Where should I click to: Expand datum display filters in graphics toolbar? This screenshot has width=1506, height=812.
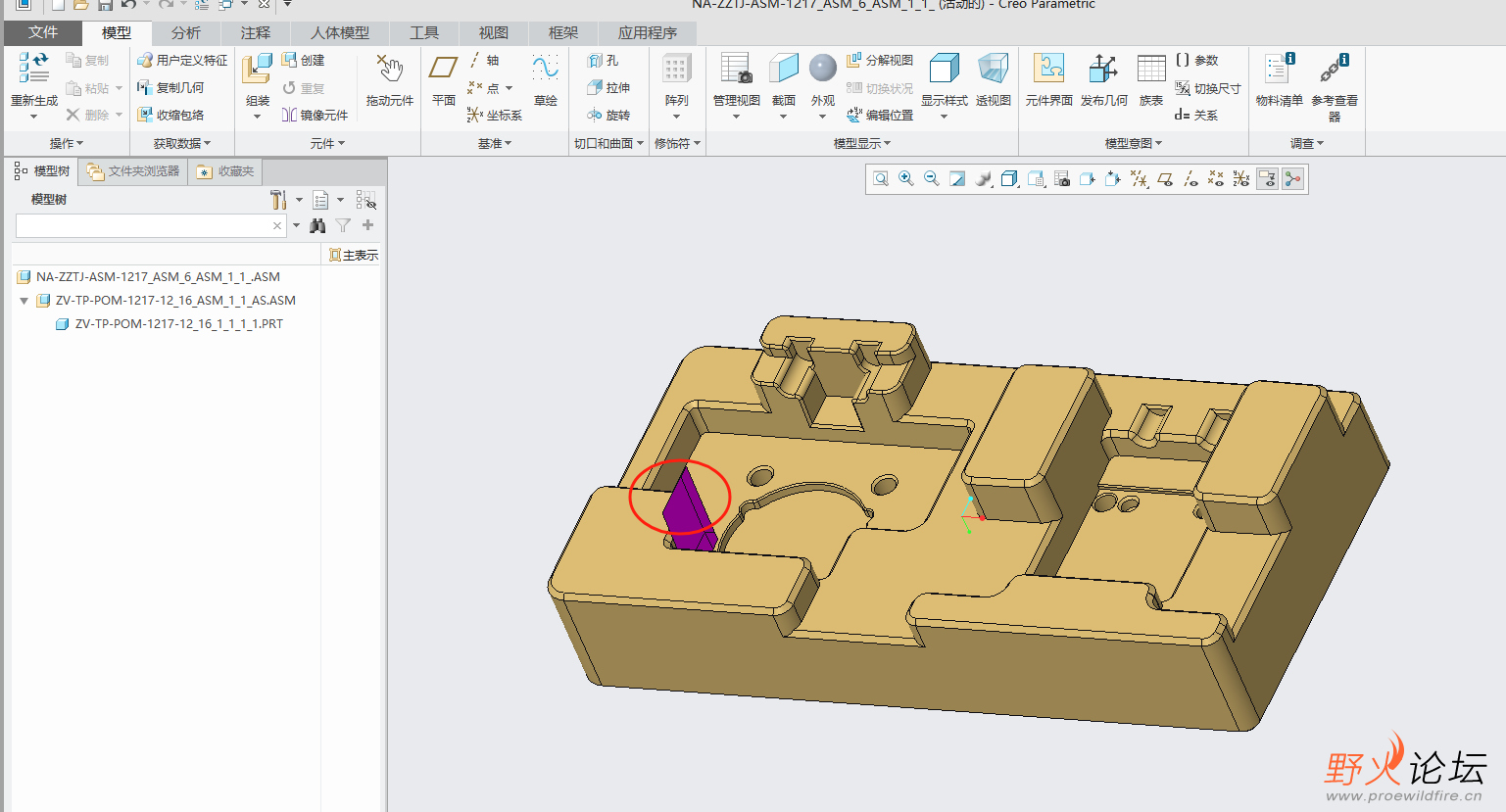[1139, 179]
